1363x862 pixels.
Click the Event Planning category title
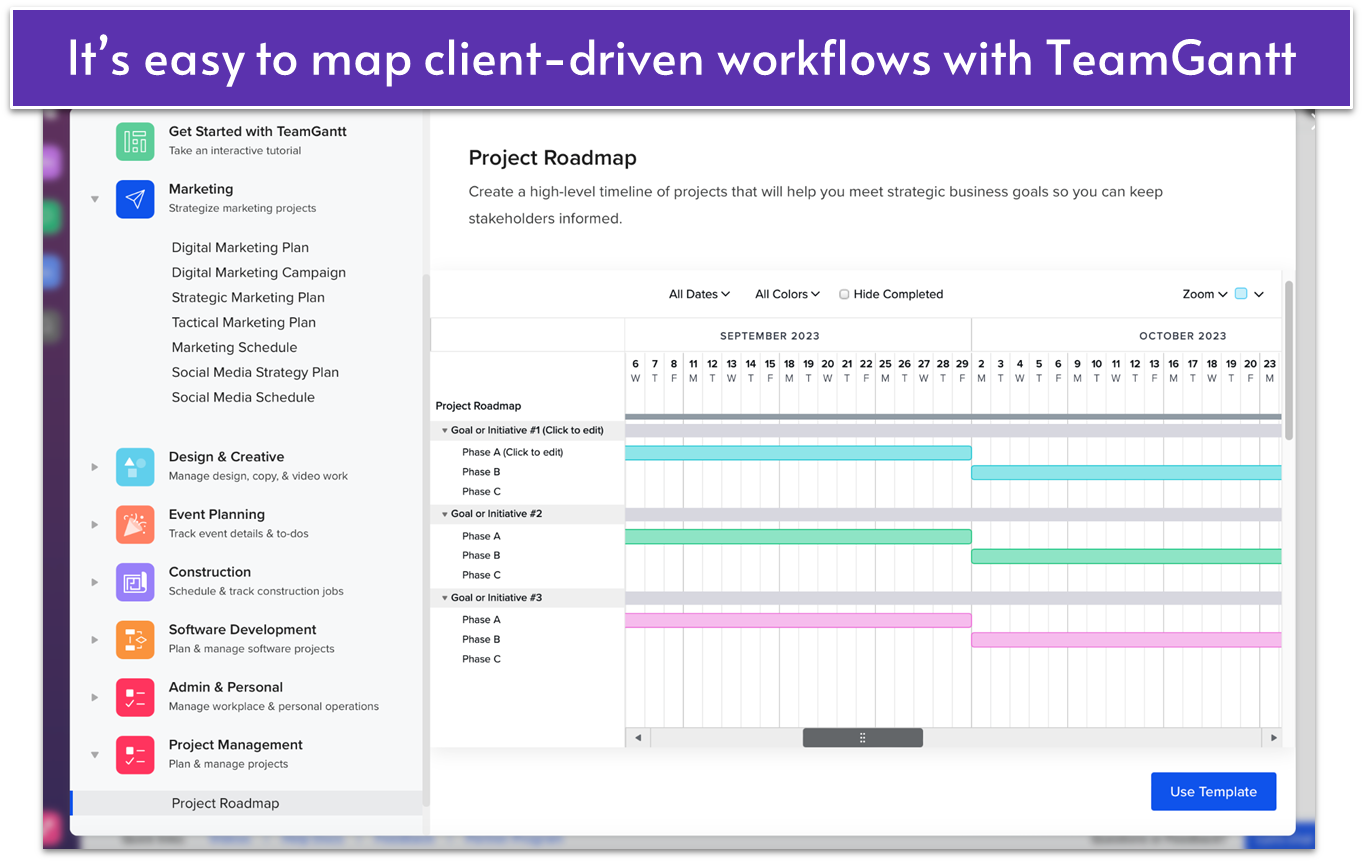[217, 515]
